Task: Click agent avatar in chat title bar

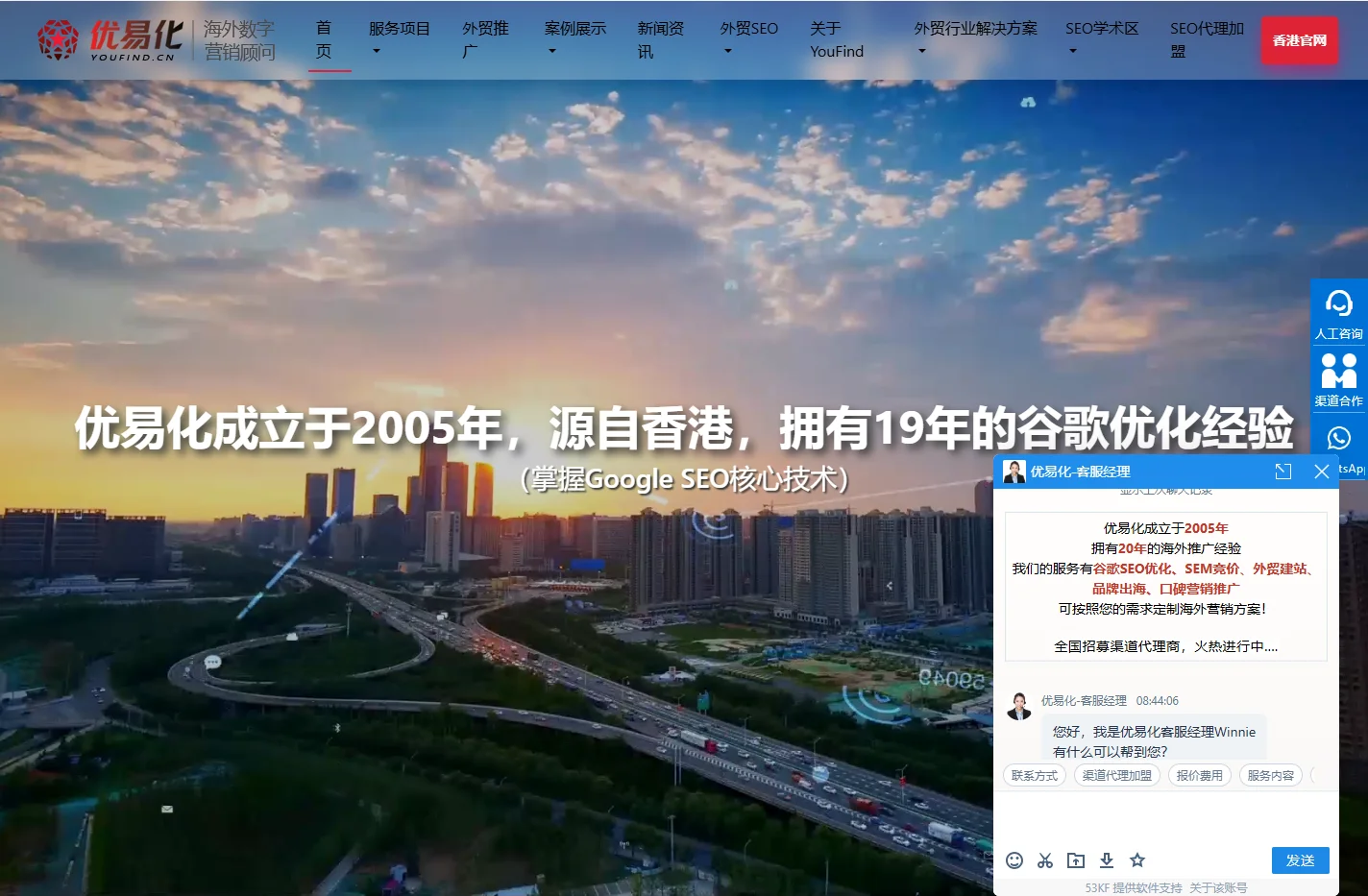Action: (x=1014, y=472)
